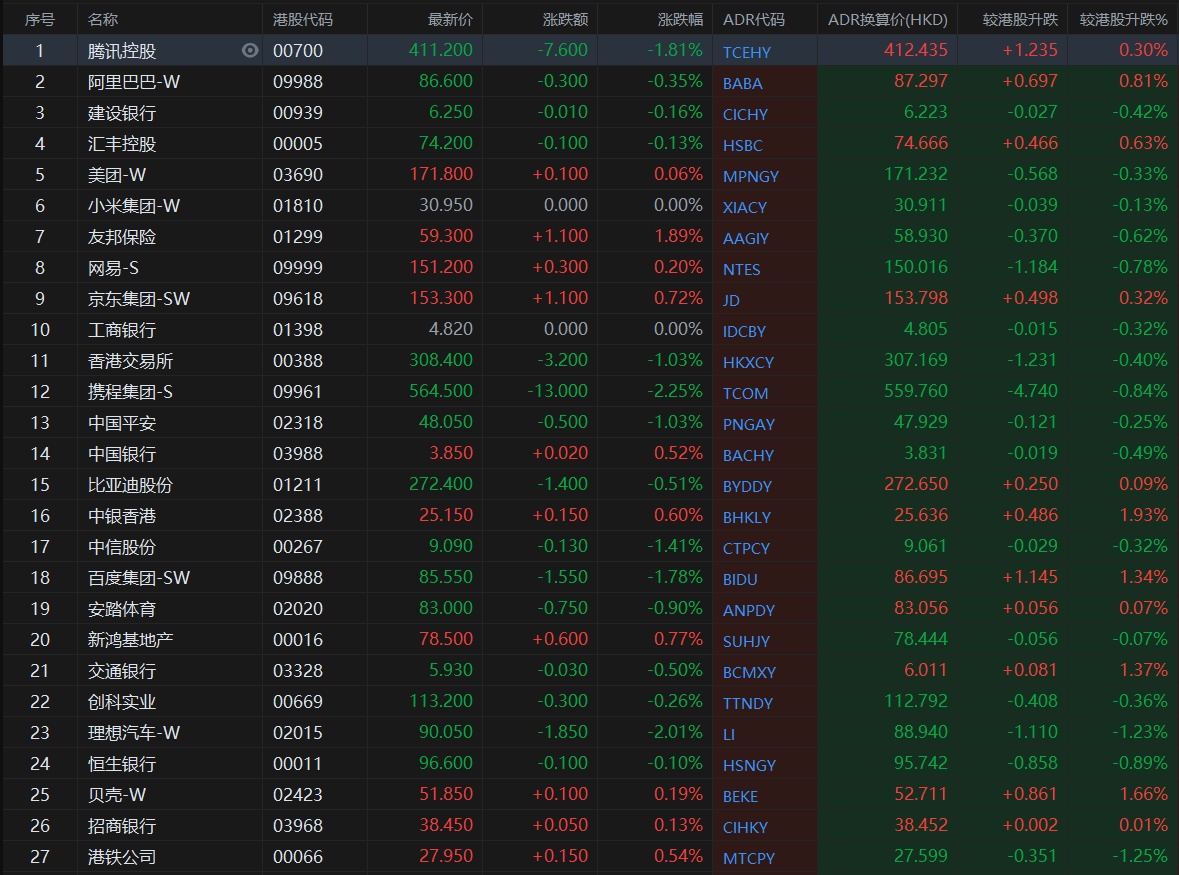Screen dimensions: 1179x875
Task: Click the 序号 column header
Action: [40, 19]
